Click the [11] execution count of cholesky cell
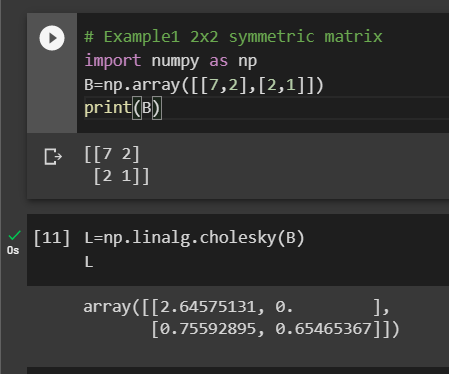The width and height of the screenshot is (449, 374). (x=52, y=238)
